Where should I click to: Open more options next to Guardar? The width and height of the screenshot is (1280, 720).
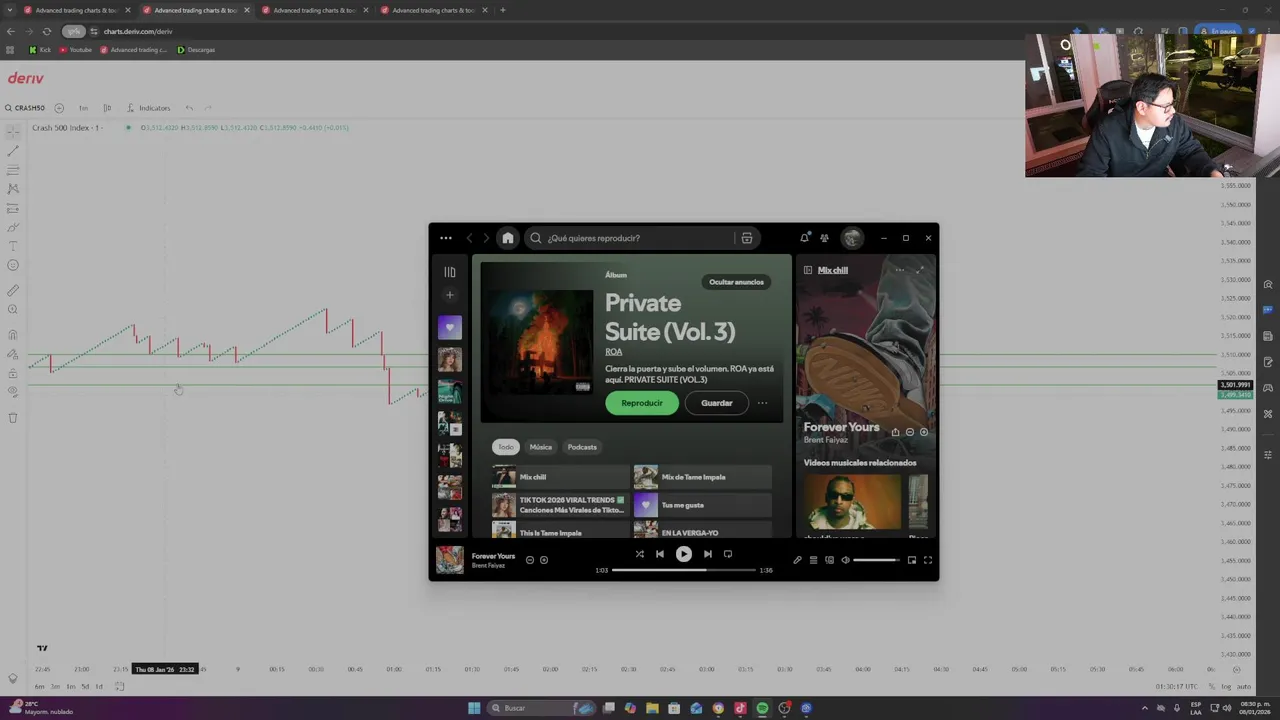tap(762, 403)
